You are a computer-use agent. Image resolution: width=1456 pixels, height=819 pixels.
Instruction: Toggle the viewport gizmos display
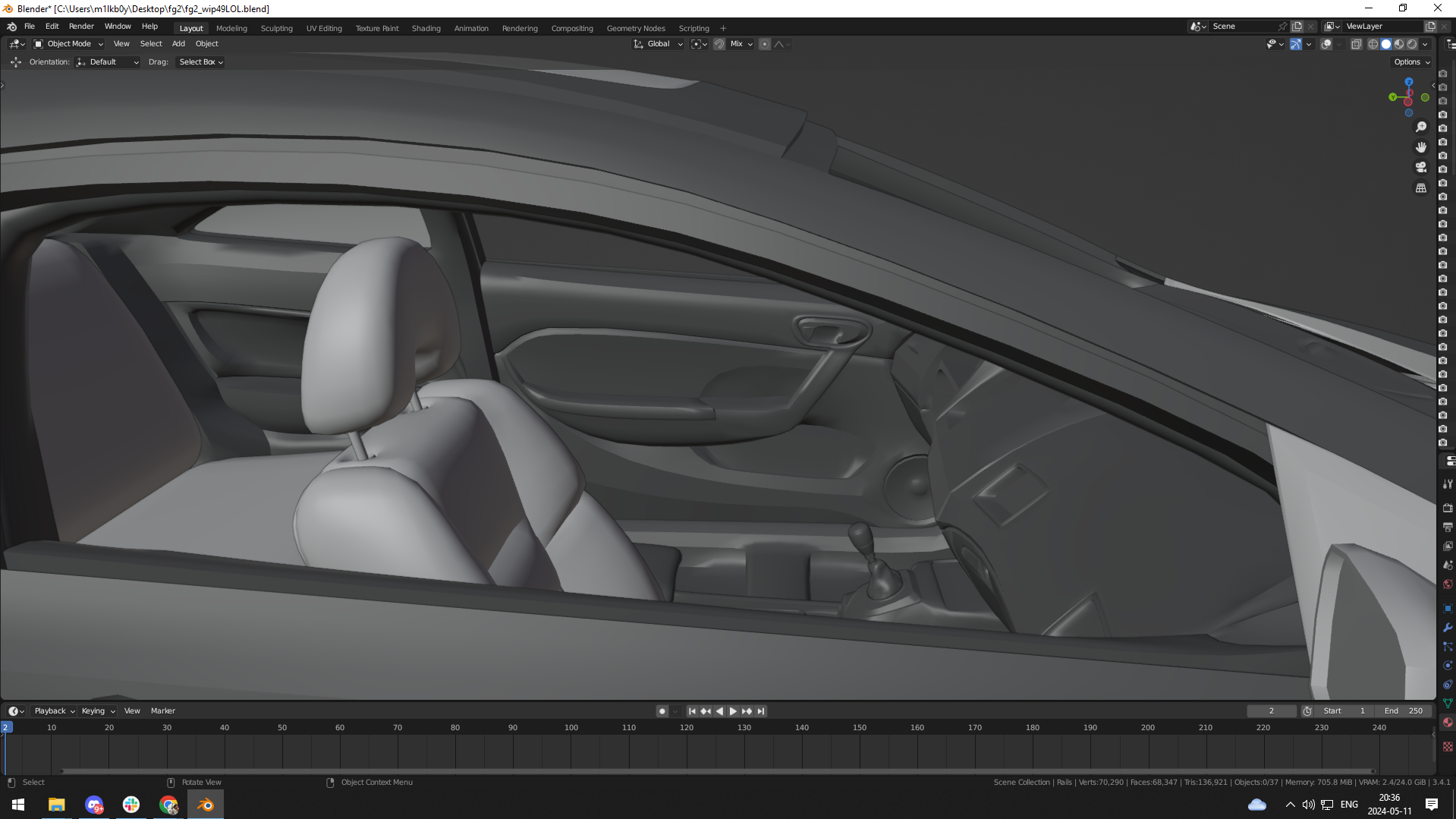pyautogui.click(x=1296, y=44)
